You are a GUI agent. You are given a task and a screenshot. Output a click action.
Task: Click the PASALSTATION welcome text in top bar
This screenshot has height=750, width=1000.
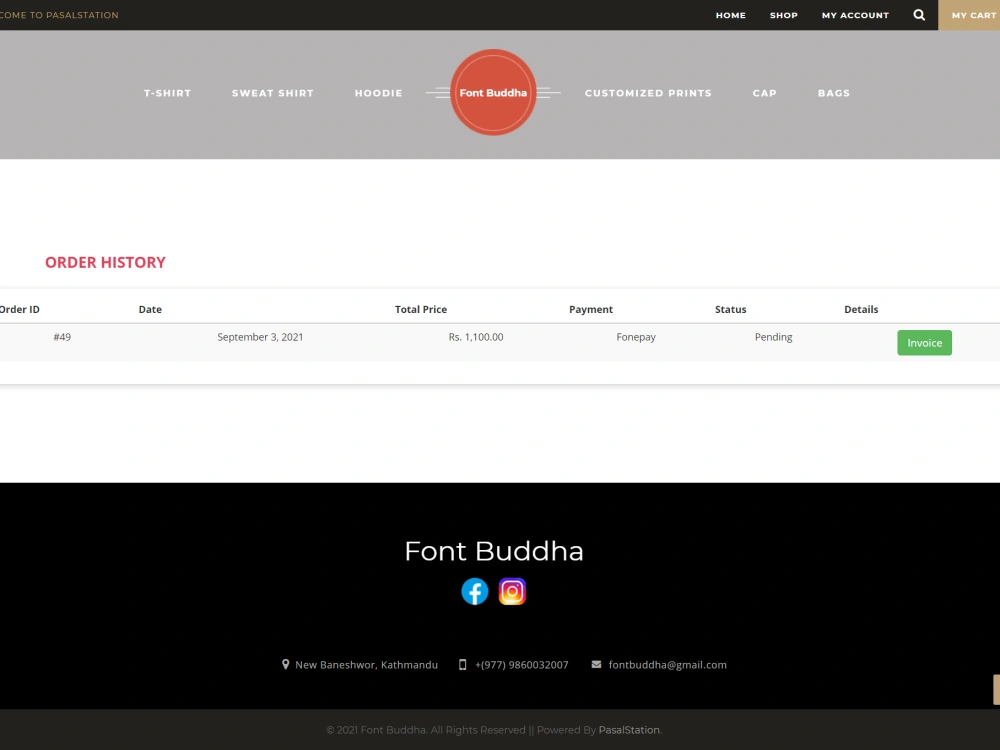pos(59,15)
